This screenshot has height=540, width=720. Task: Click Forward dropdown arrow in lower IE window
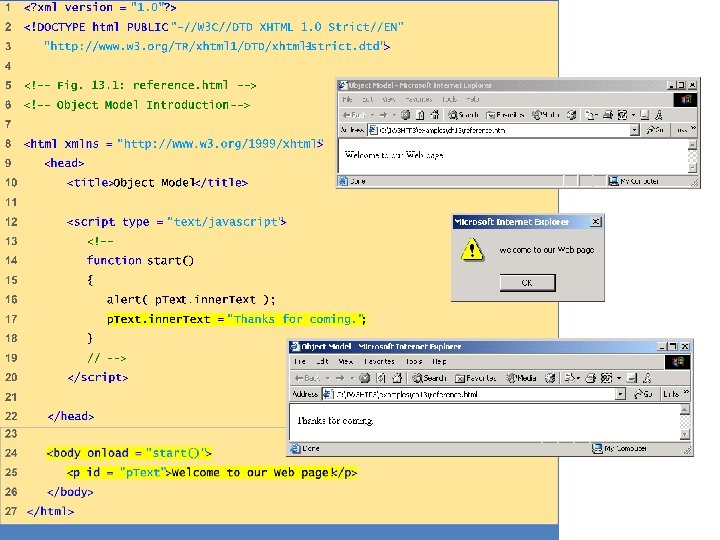click(x=352, y=378)
